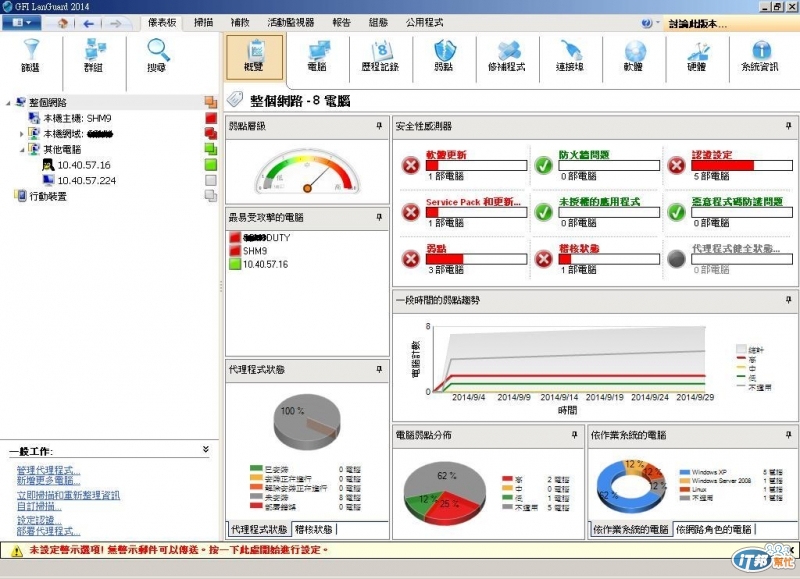This screenshot has height=579, width=800.
Task: Collapse the 其他電腦 tree node
Action: pyautogui.click(x=22, y=150)
